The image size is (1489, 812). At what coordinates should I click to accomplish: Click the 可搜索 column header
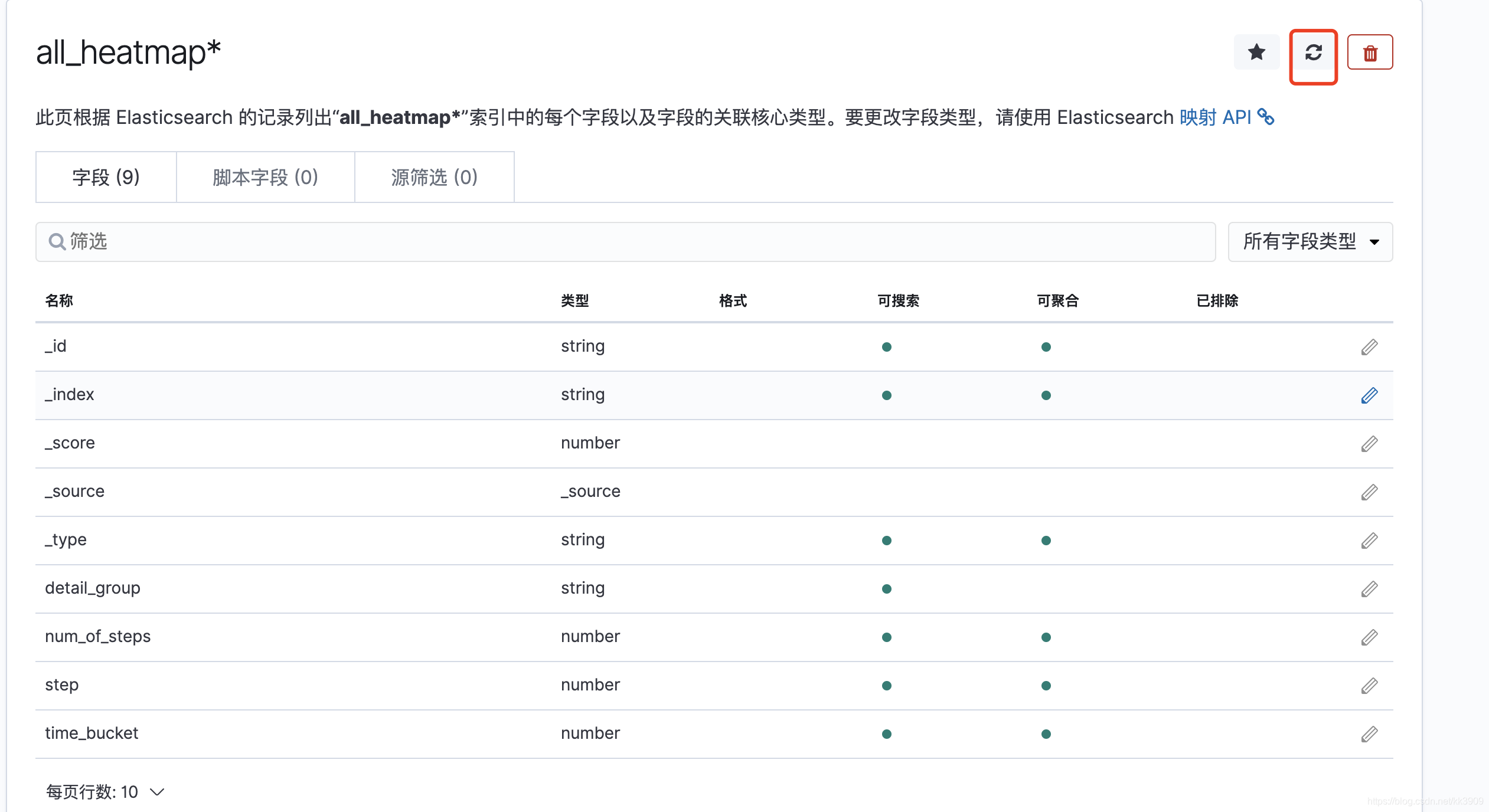click(x=898, y=301)
